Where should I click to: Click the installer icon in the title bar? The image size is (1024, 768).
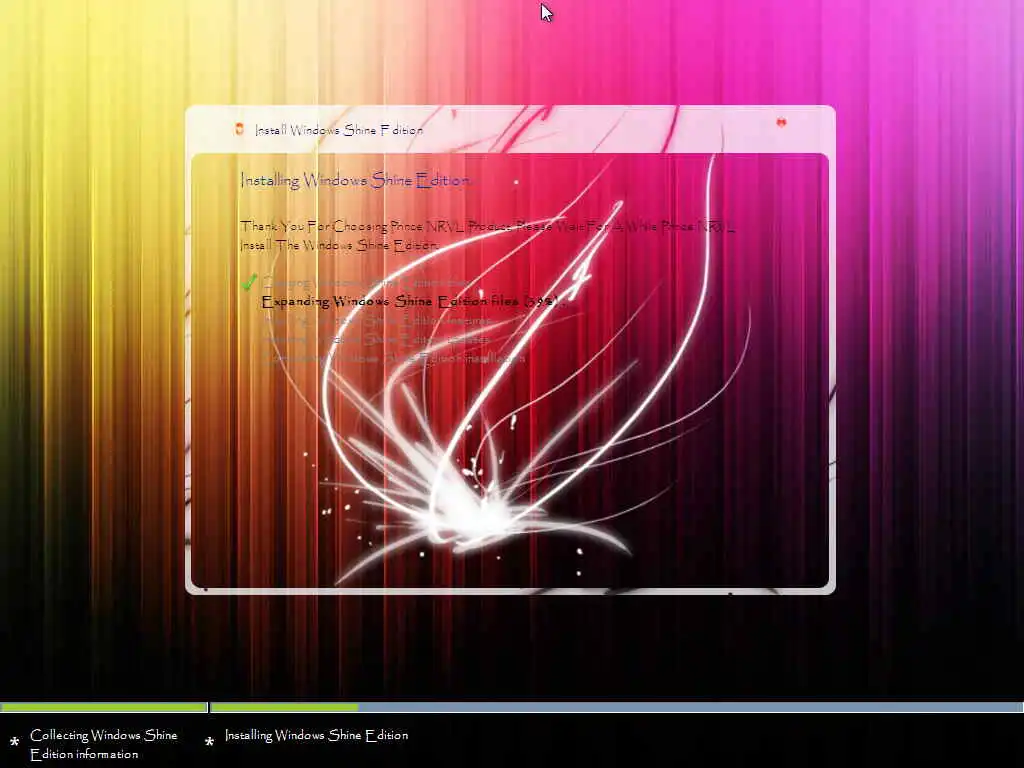pos(240,129)
